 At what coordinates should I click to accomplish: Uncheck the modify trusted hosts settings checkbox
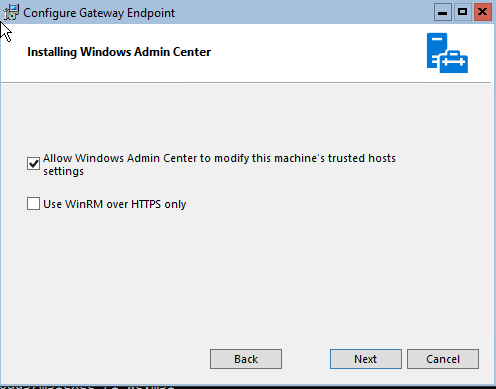pyautogui.click(x=33, y=164)
